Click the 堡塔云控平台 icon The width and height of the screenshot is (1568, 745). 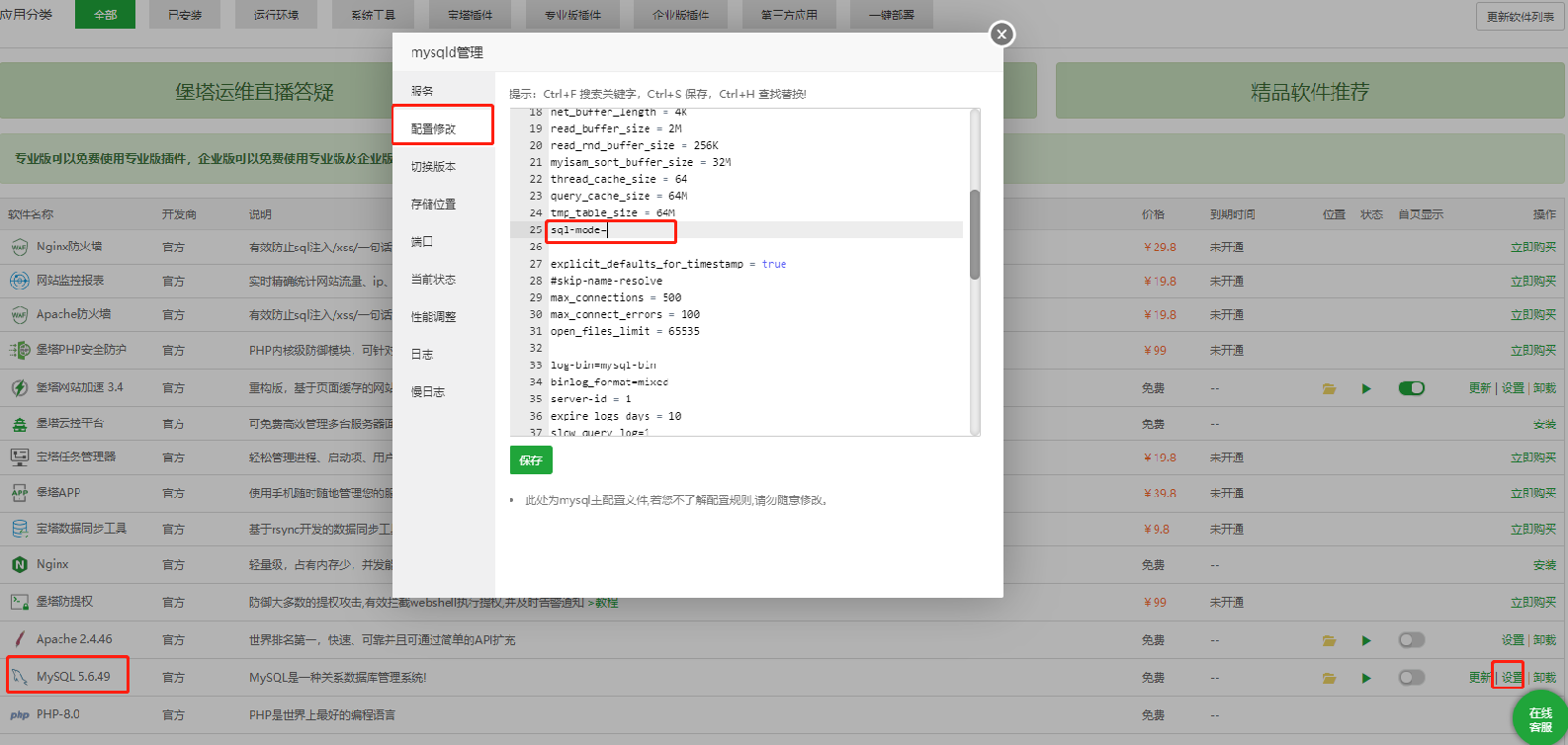pos(20,424)
